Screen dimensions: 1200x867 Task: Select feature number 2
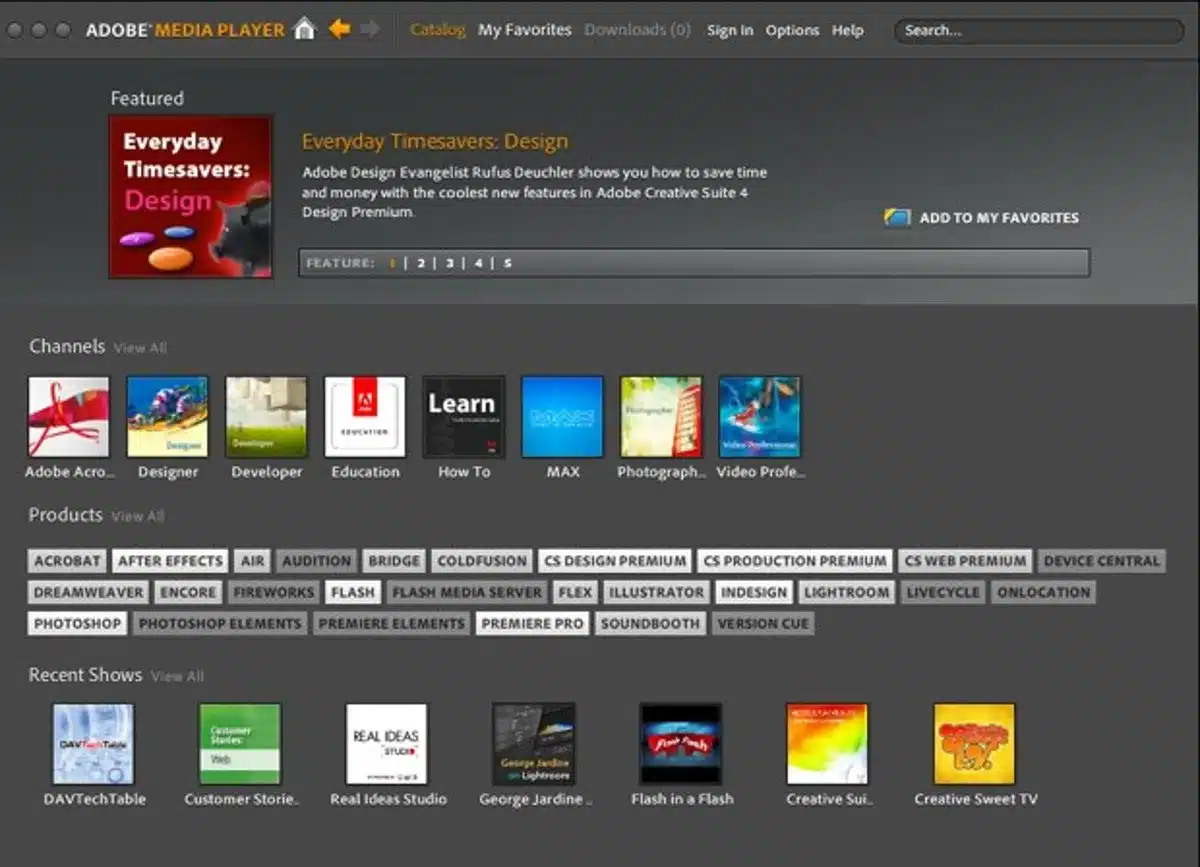pyautogui.click(x=421, y=263)
